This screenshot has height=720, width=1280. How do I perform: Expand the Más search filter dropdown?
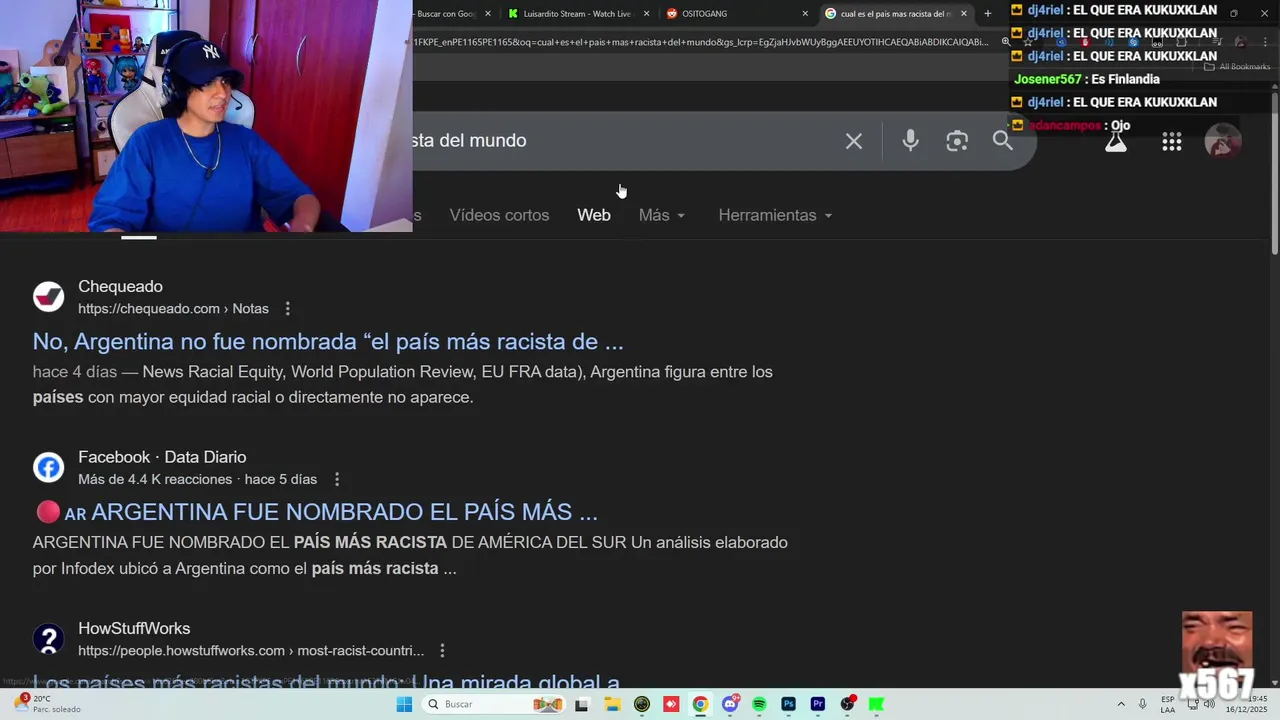(x=662, y=215)
